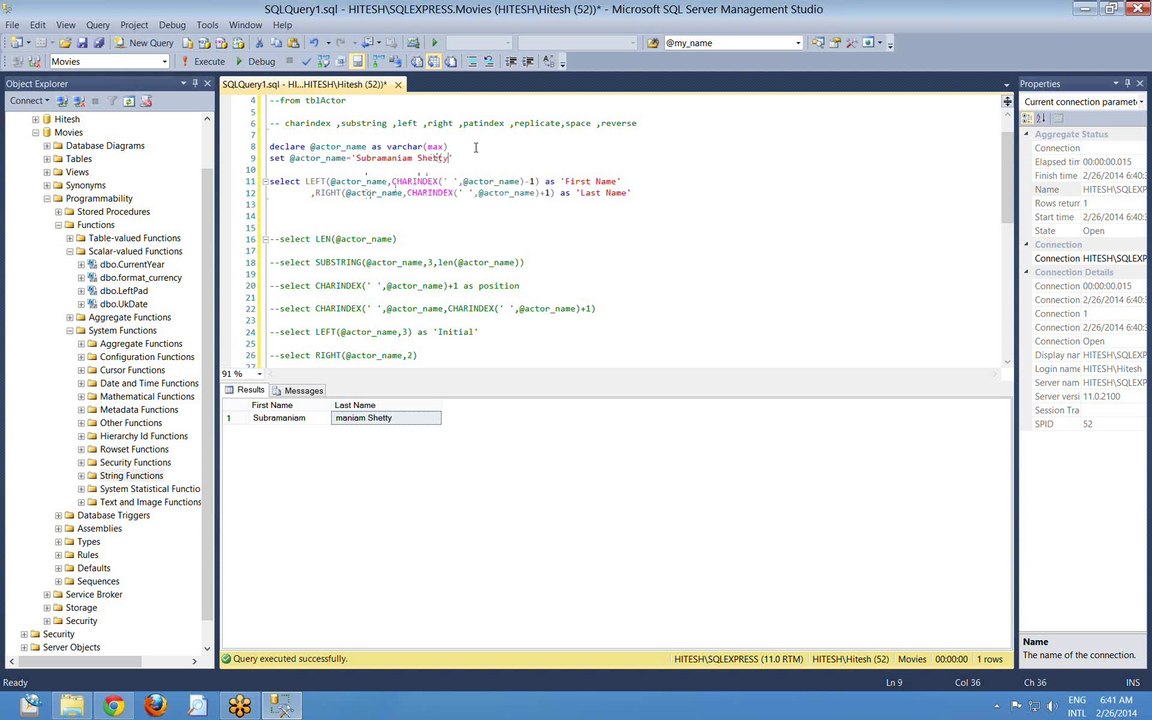Open the 91 % zoom dropdown
Screen dimensions: 1152x720
click(x=259, y=374)
